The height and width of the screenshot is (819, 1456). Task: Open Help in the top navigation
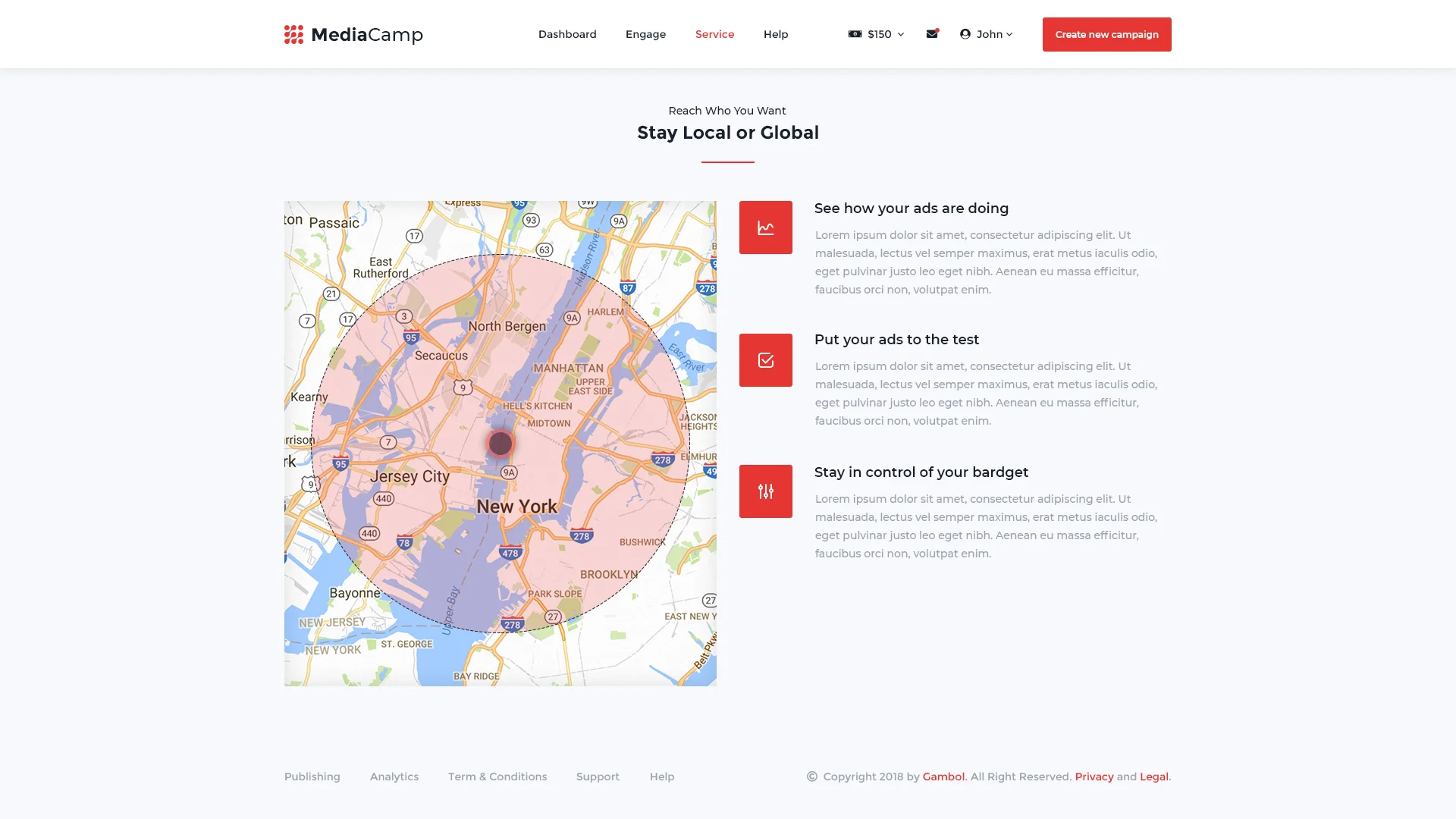[x=775, y=34]
